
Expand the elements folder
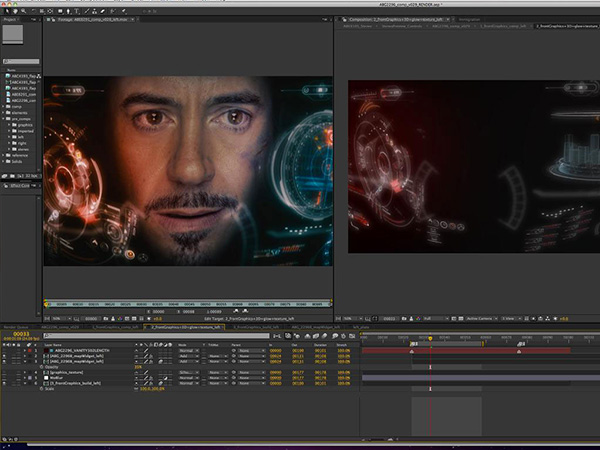pyautogui.click(x=3, y=112)
